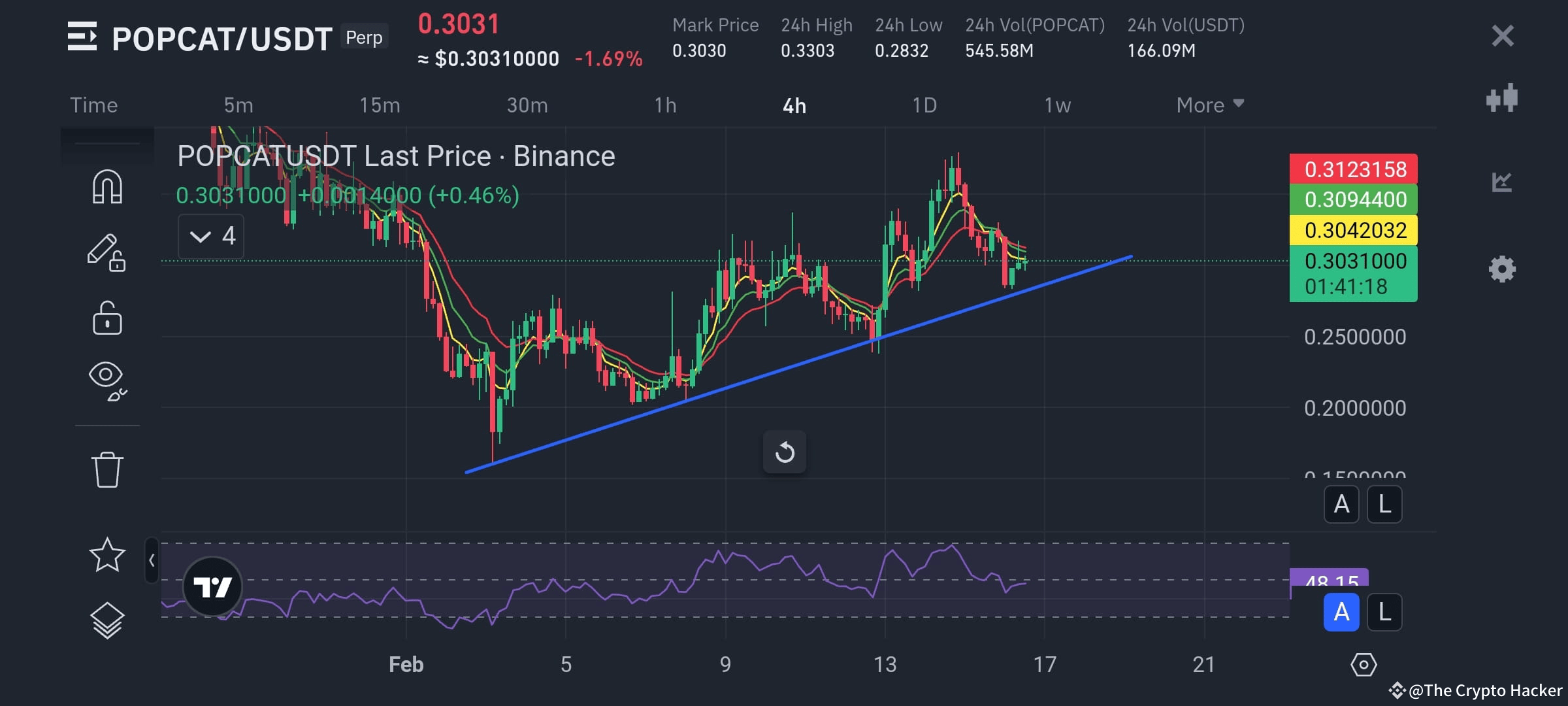Click the 24h High 0.3303 value

click(808, 50)
